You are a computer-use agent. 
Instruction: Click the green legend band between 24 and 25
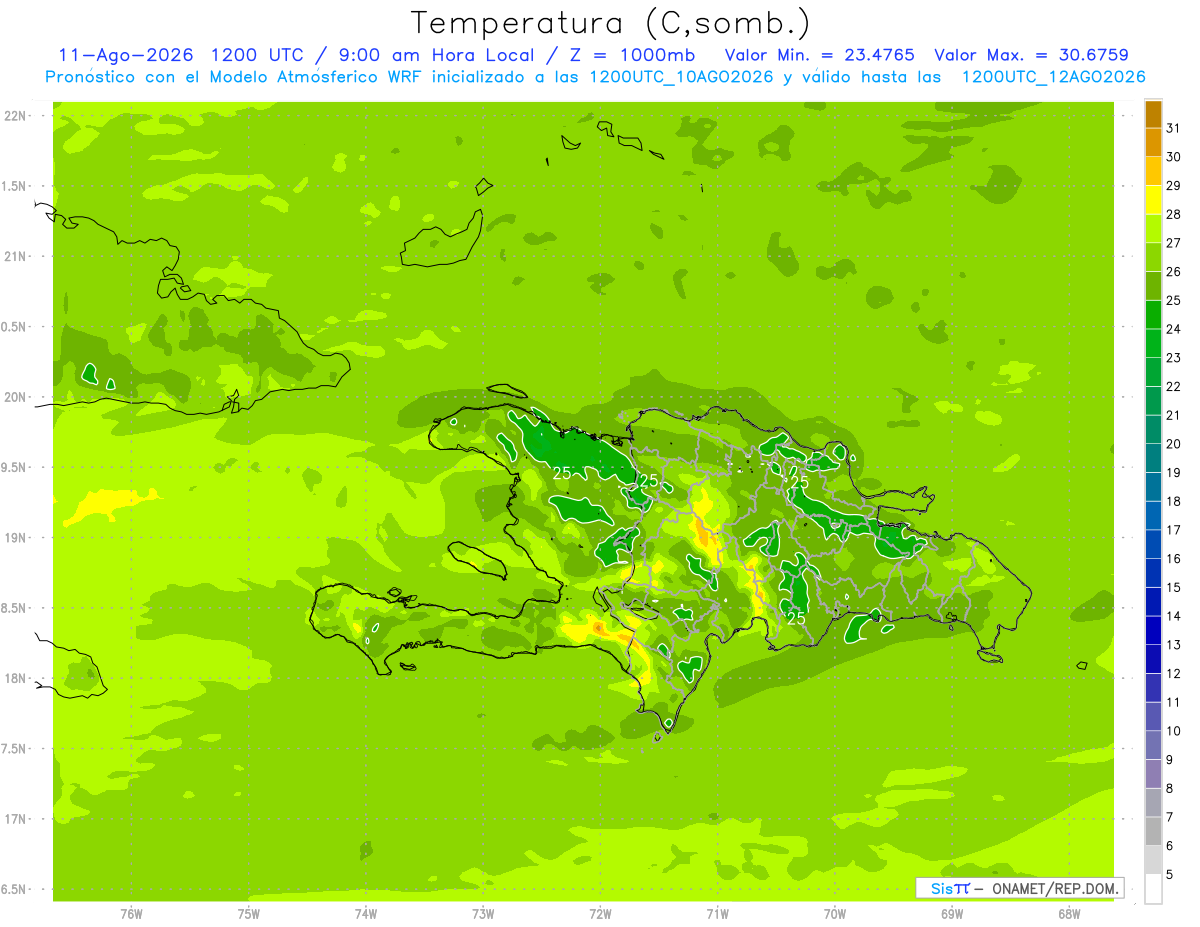pyautogui.click(x=1153, y=314)
